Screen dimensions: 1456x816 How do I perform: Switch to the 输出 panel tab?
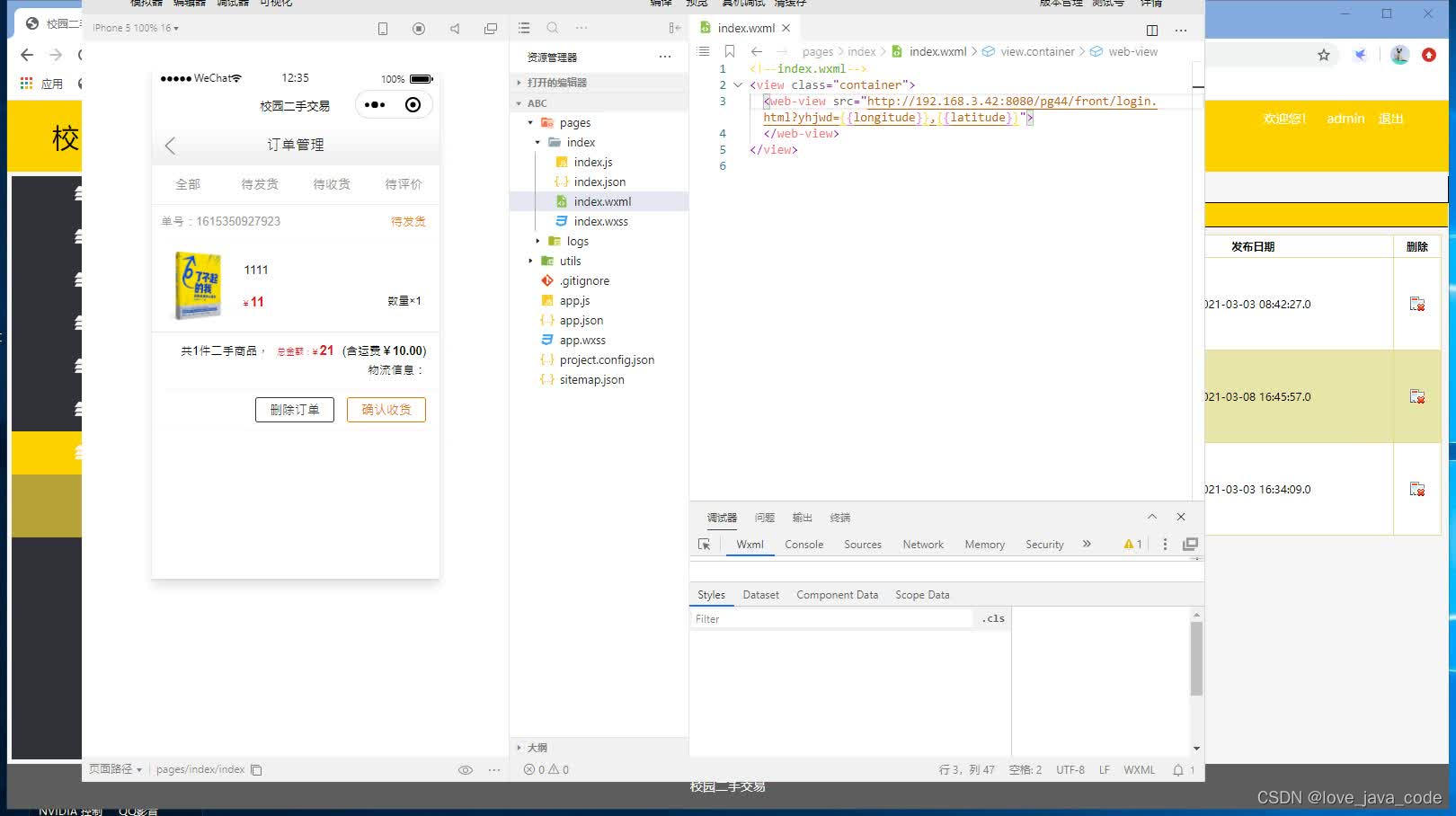pos(802,518)
